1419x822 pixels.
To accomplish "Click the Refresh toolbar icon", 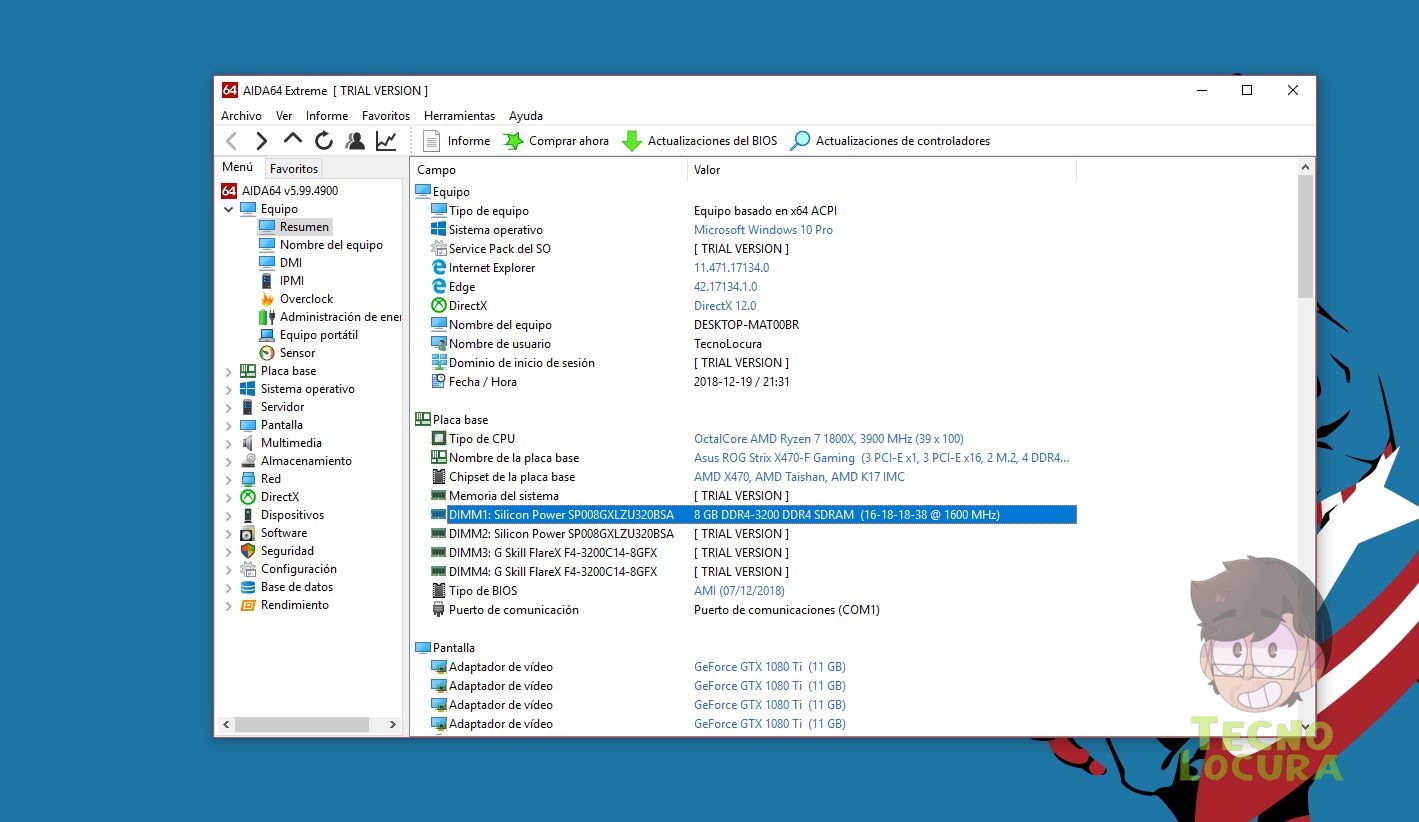I will [x=324, y=141].
